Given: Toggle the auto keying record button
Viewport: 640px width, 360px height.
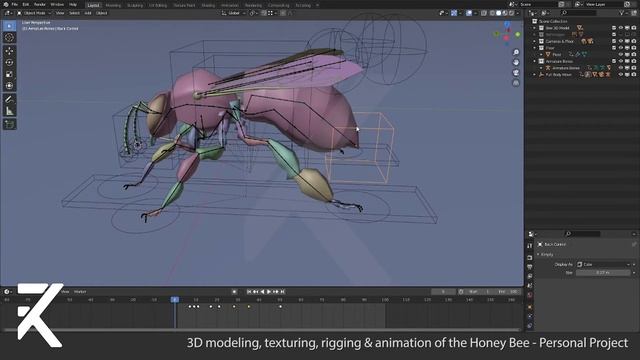Looking at the screenshot, I should [x=234, y=291].
